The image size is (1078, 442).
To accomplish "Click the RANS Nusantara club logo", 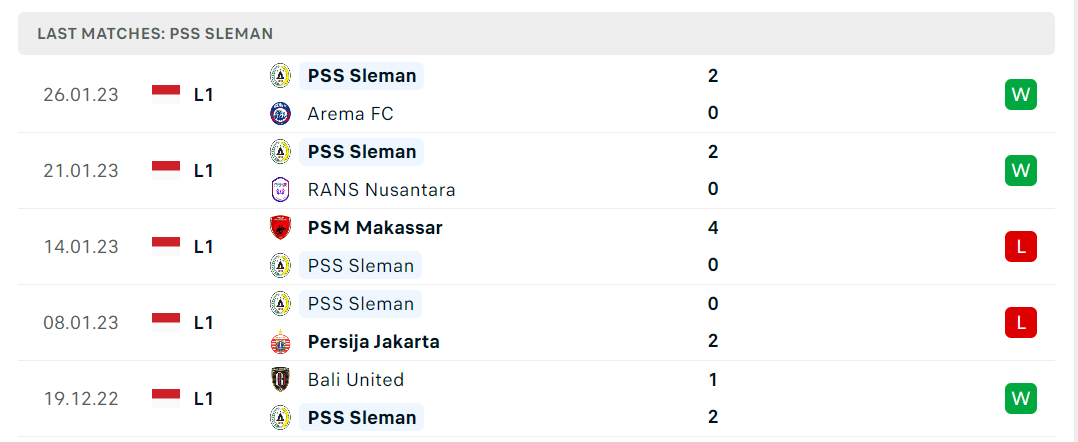I will 280,189.
